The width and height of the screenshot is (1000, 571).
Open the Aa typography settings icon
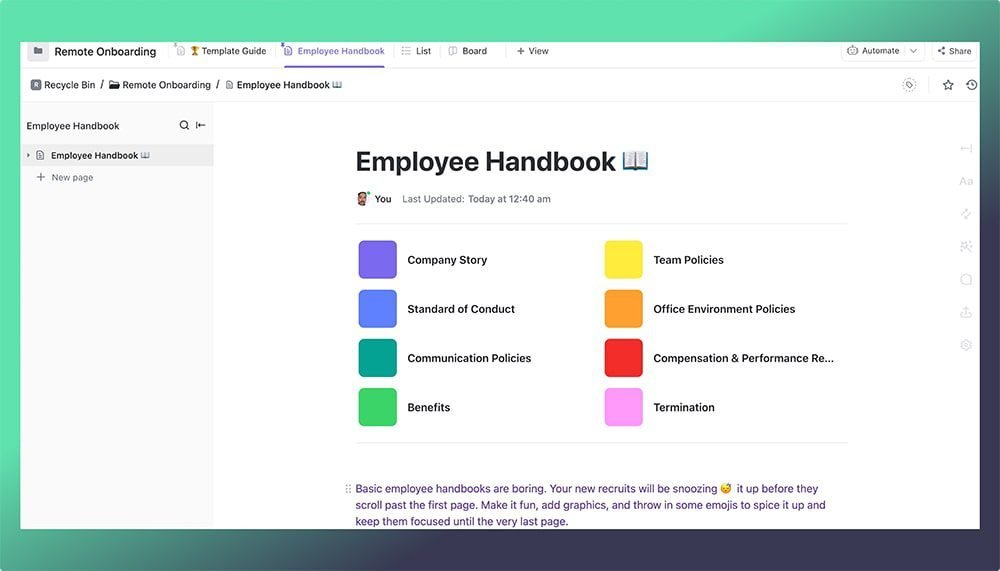point(966,181)
